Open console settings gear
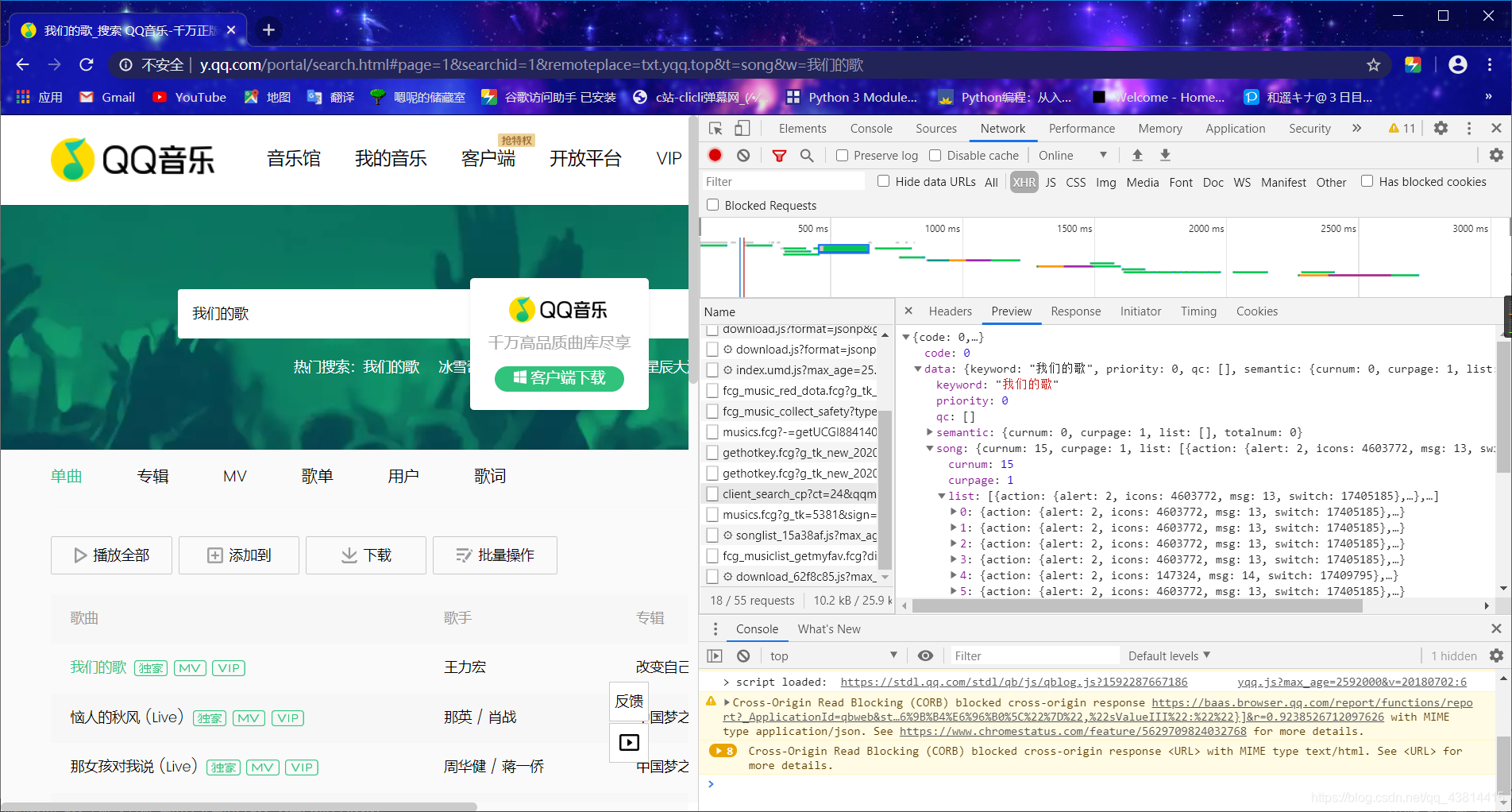 [x=1496, y=656]
